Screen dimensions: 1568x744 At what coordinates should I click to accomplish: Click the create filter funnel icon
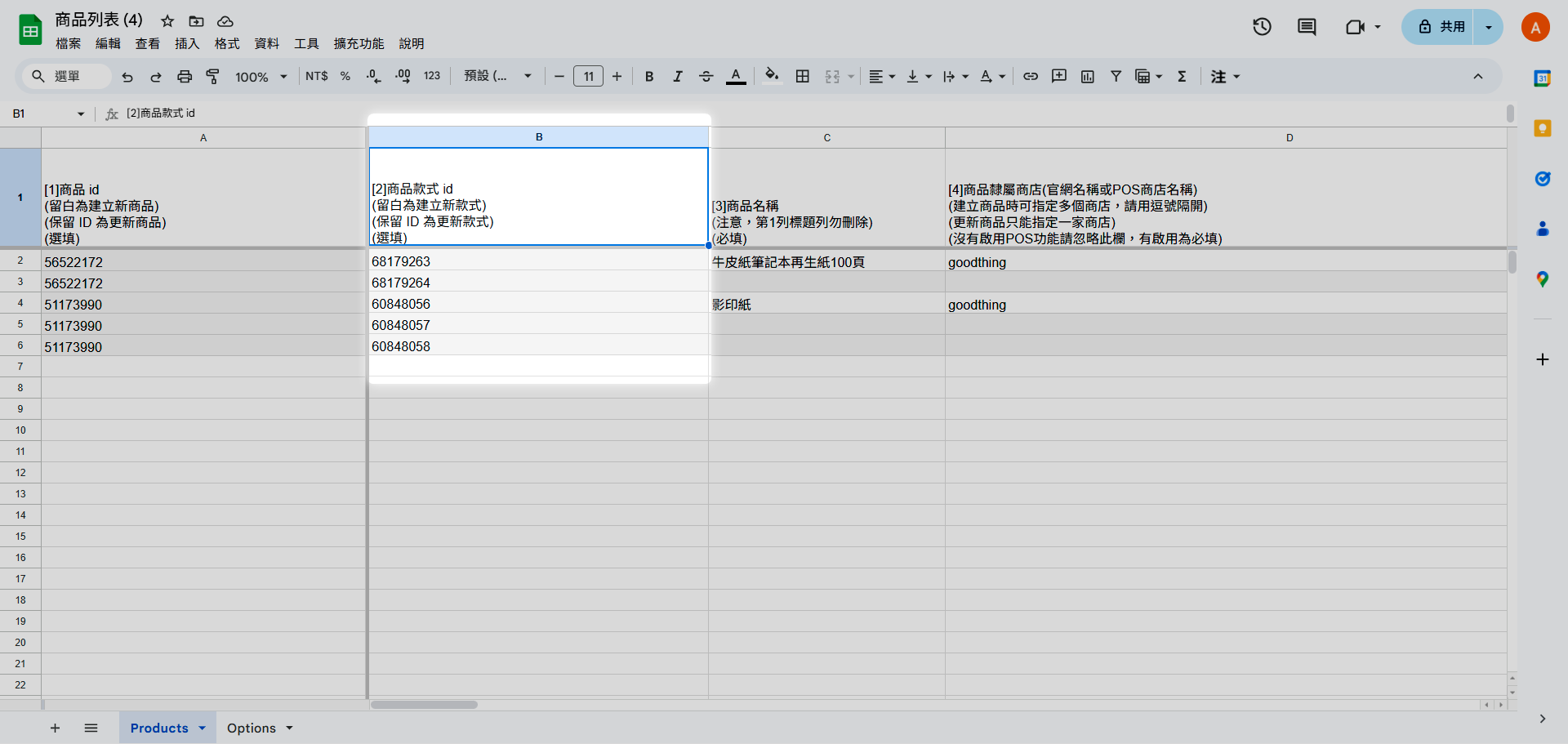click(1116, 77)
